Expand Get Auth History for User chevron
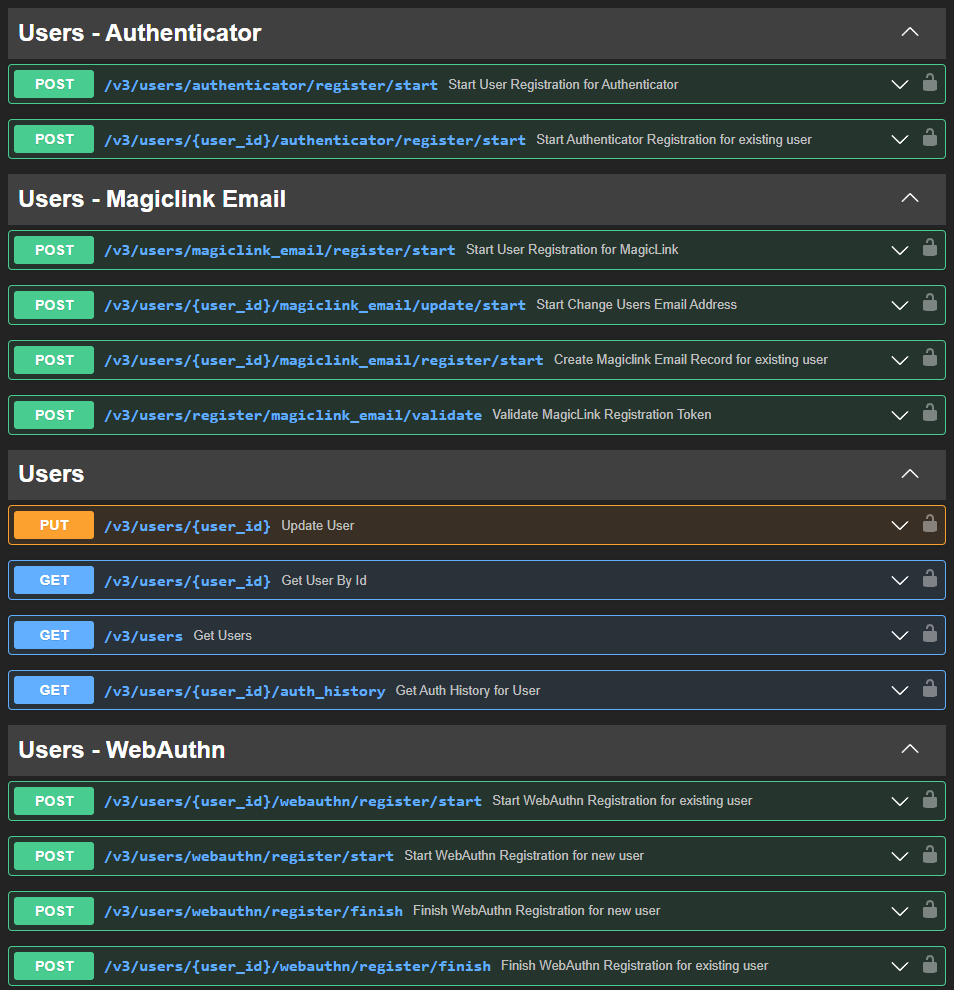 (x=900, y=691)
